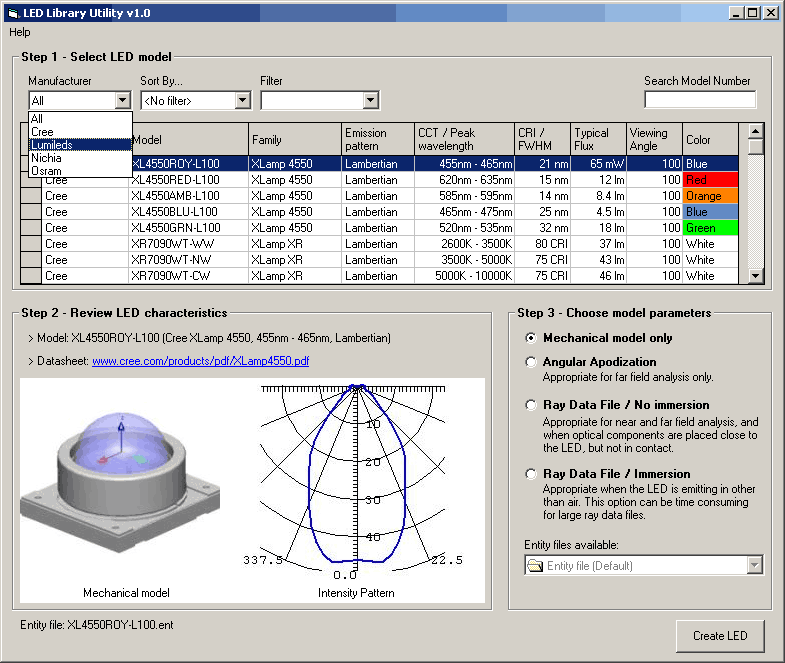Click the CCT / Peak wavelength header
The width and height of the screenshot is (785, 663).
point(464,140)
